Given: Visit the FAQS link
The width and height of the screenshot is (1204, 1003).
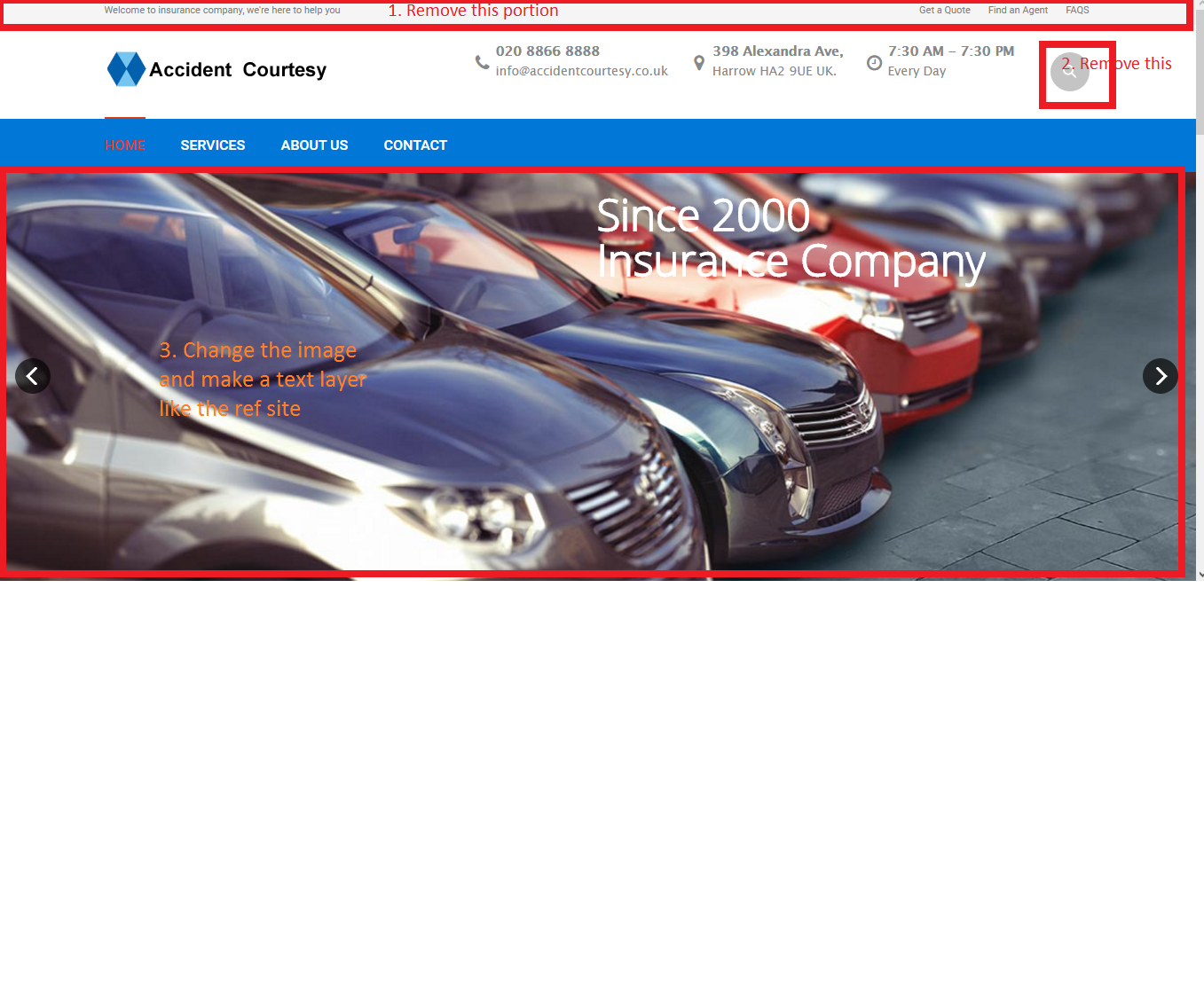Looking at the screenshot, I should (1077, 11).
